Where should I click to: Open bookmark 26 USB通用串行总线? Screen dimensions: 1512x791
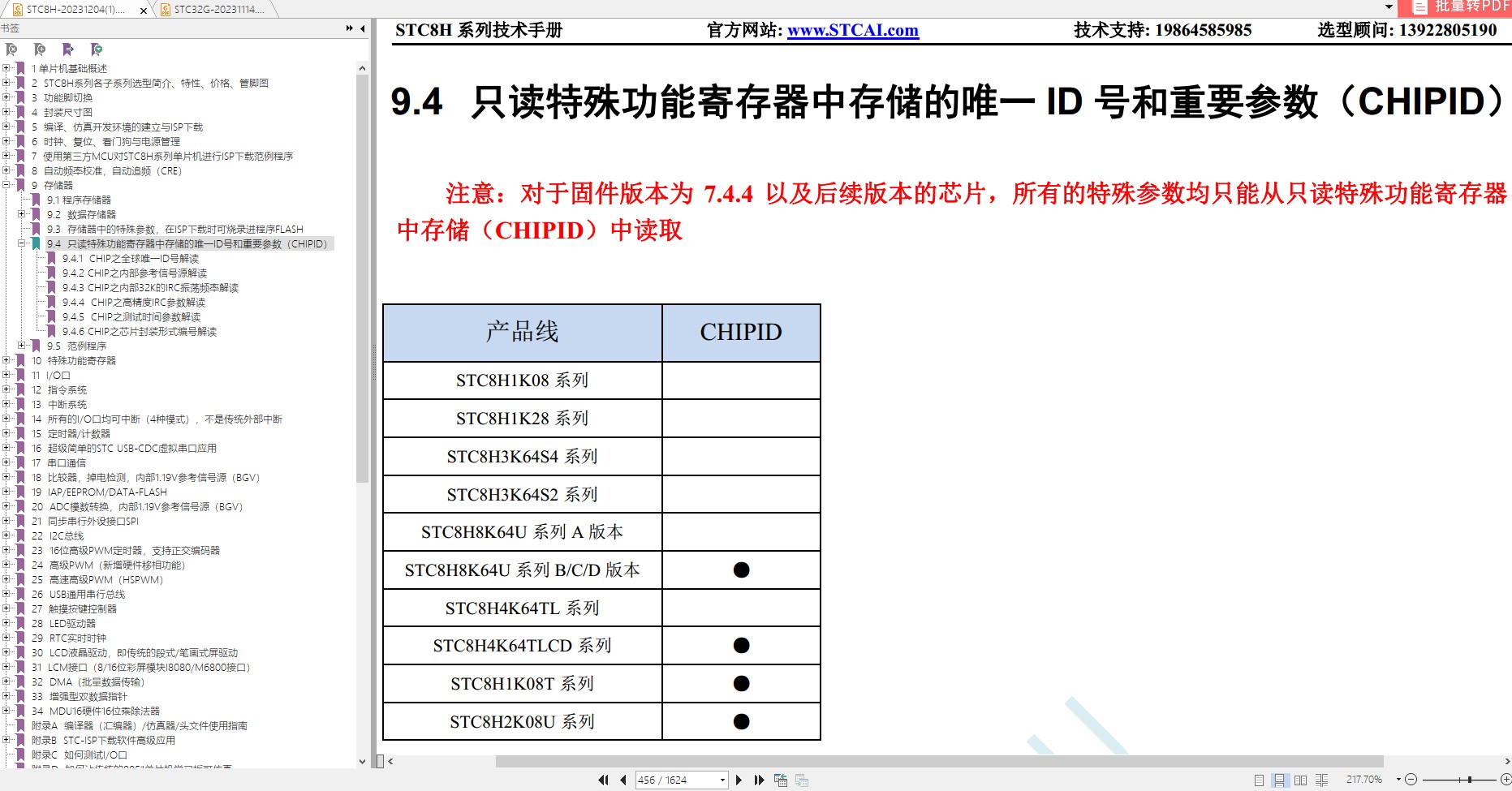click(x=78, y=594)
